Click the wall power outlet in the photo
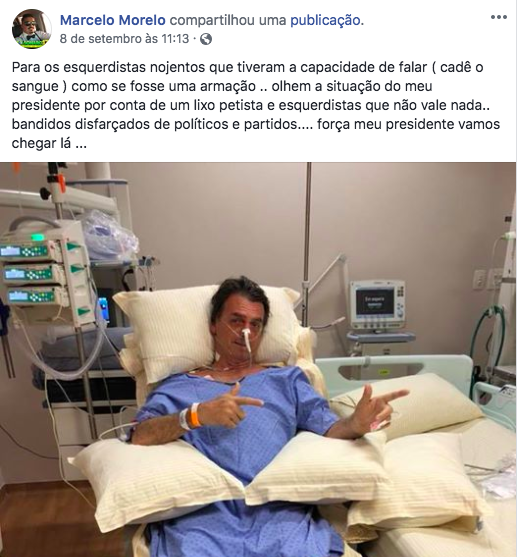Viewport: 517px width, 557px height. [x=480, y=280]
